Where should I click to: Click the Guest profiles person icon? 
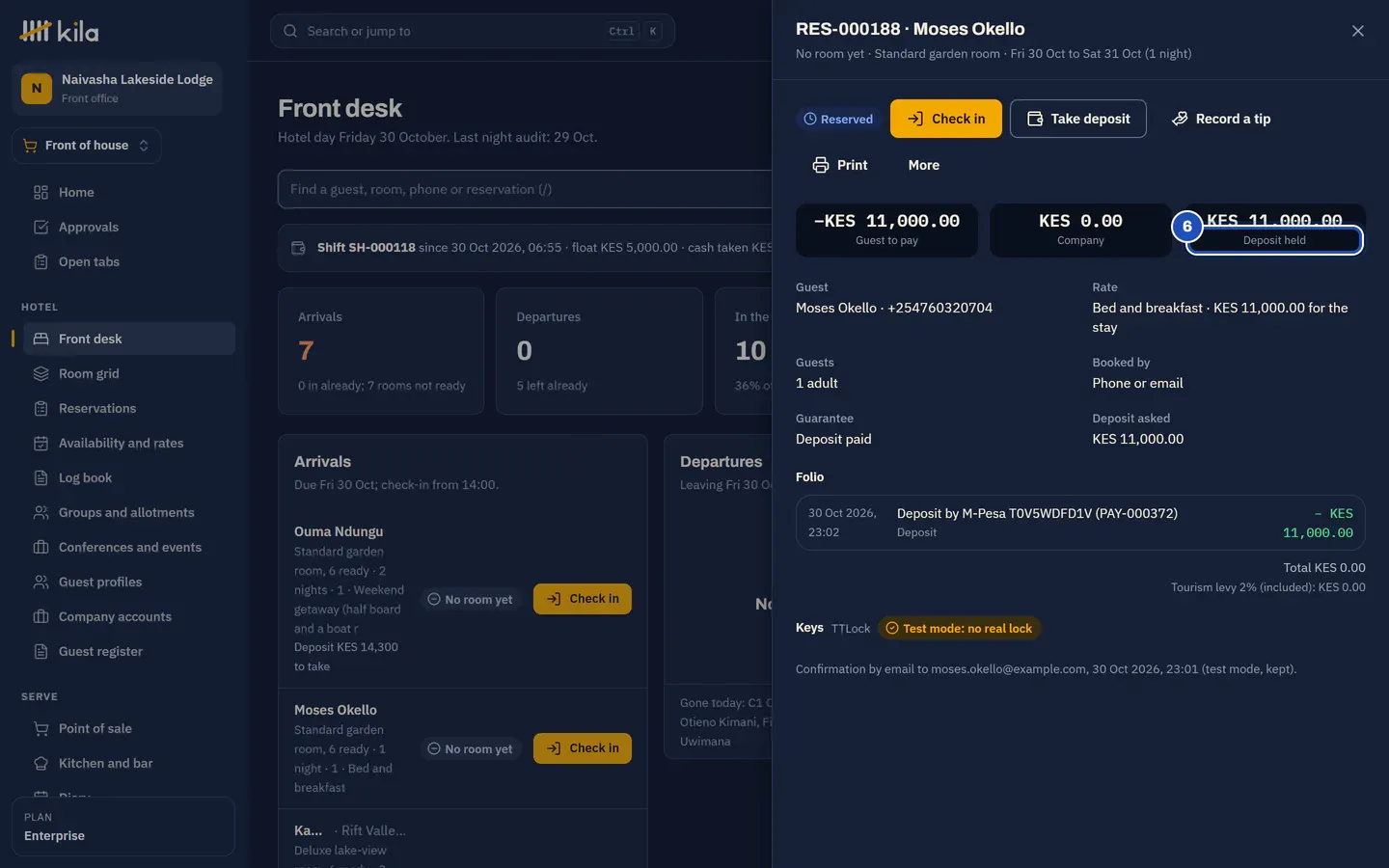(x=41, y=582)
